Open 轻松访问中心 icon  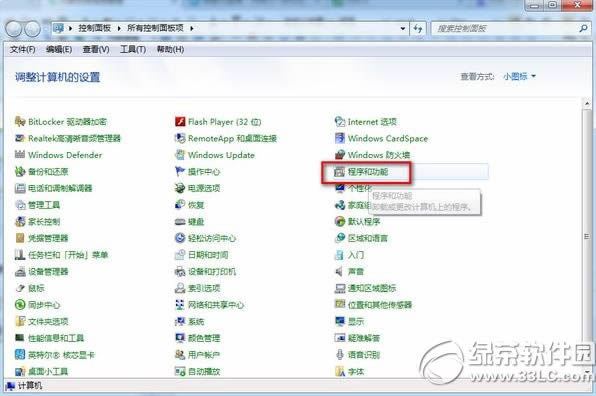(180, 238)
